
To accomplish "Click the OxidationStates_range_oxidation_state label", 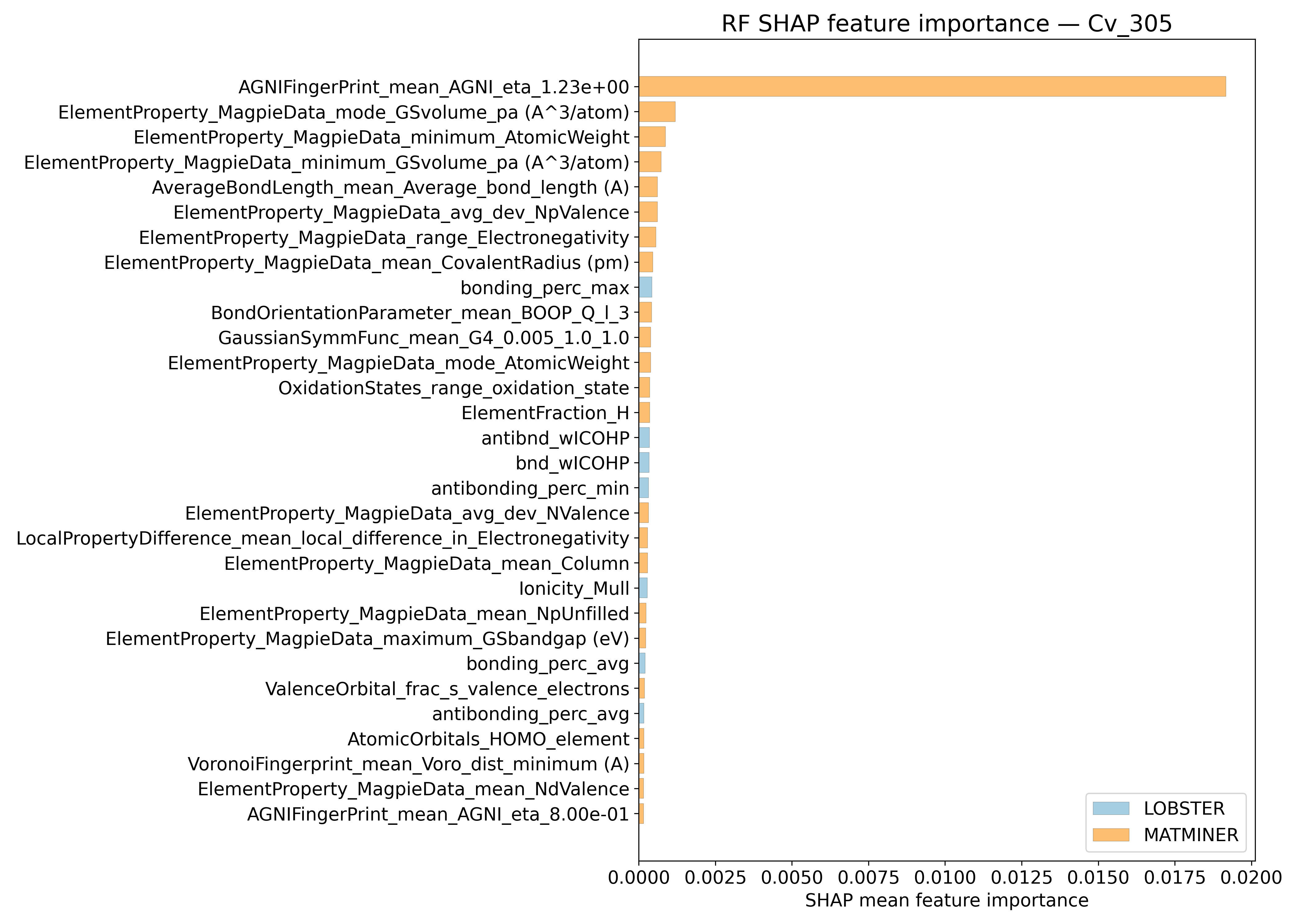I will (454, 388).
